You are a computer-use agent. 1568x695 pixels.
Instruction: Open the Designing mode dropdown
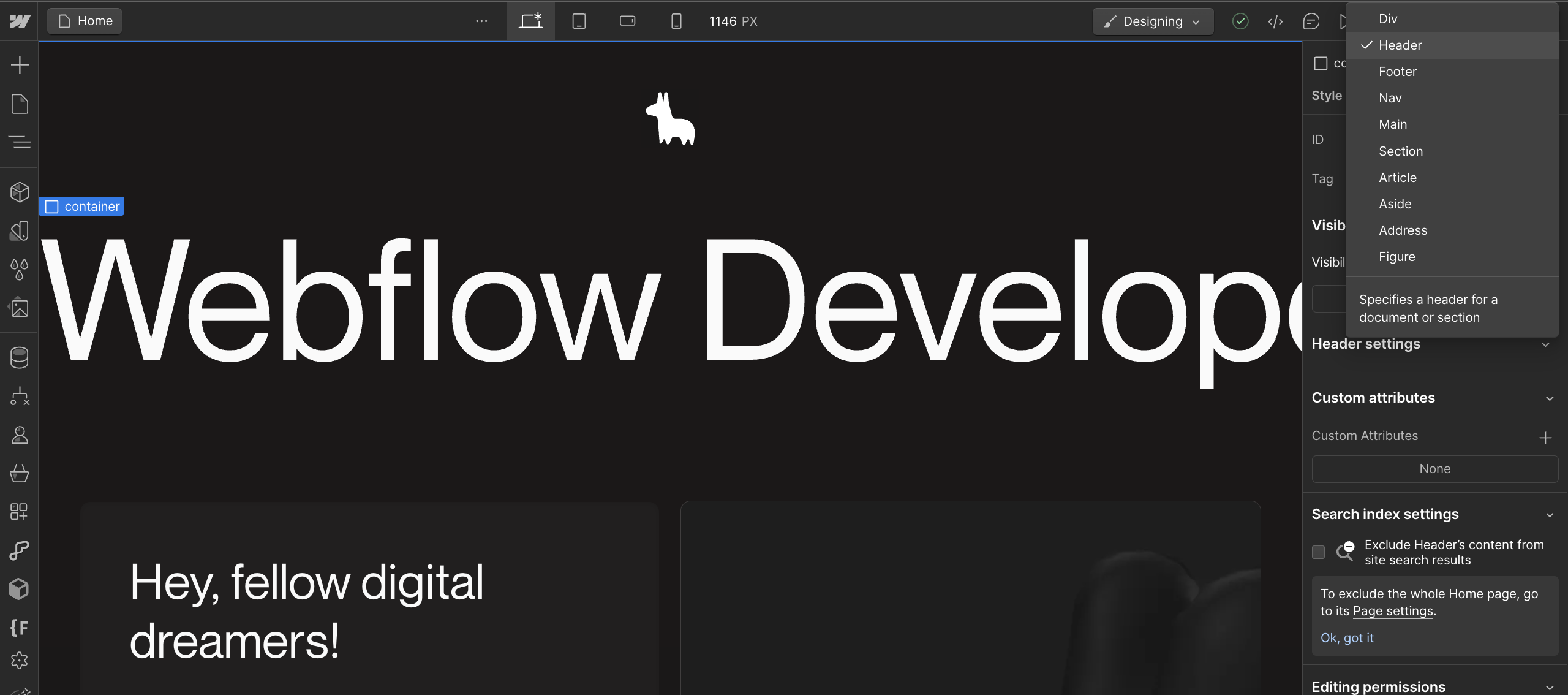tap(1153, 21)
